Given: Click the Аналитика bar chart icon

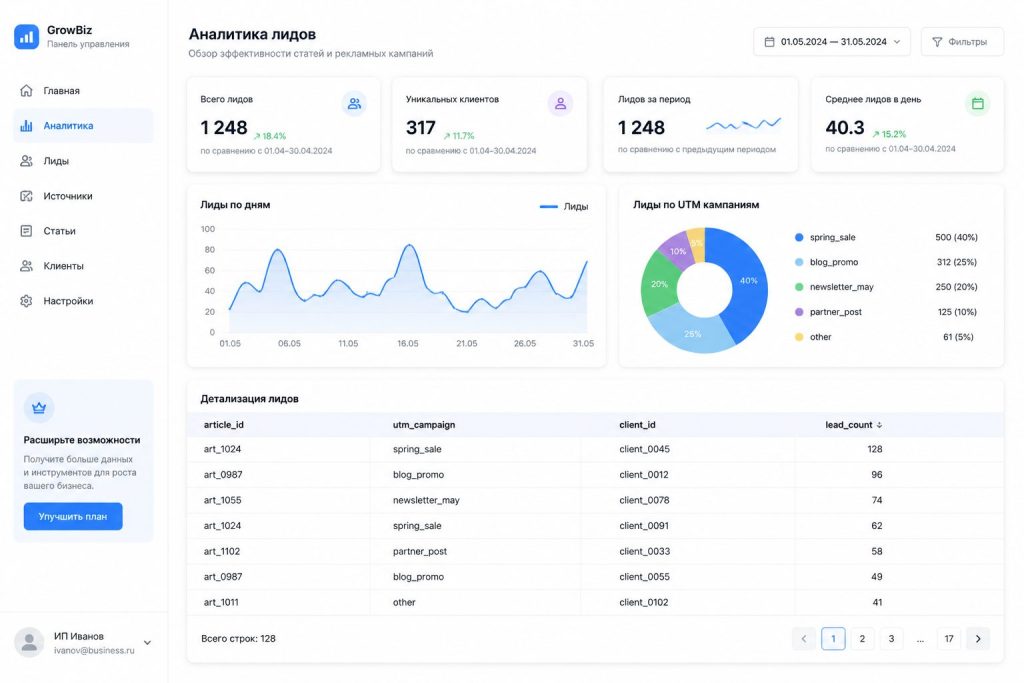Looking at the screenshot, I should coord(26,125).
